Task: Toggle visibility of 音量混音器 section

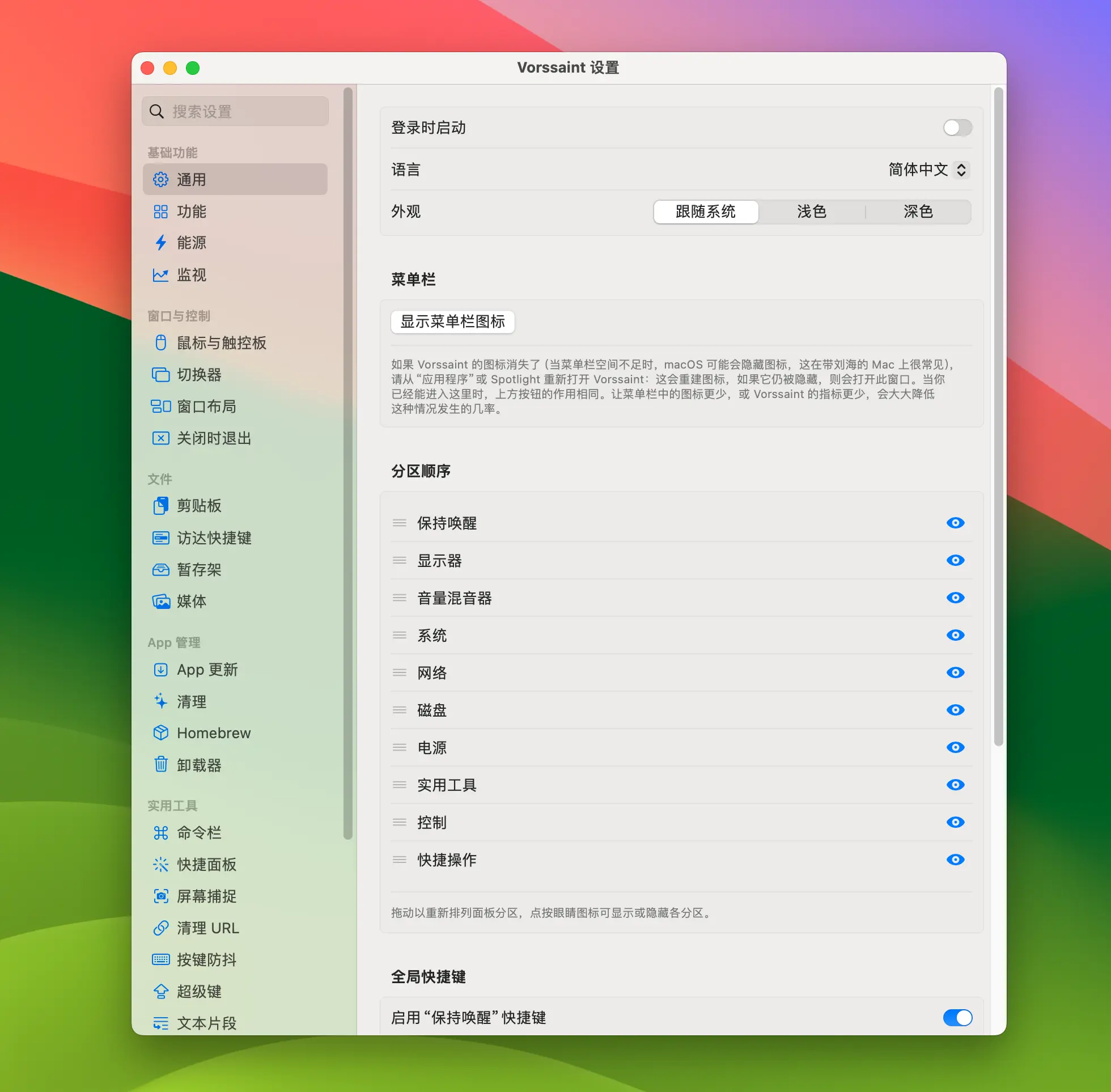Action: tap(955, 598)
